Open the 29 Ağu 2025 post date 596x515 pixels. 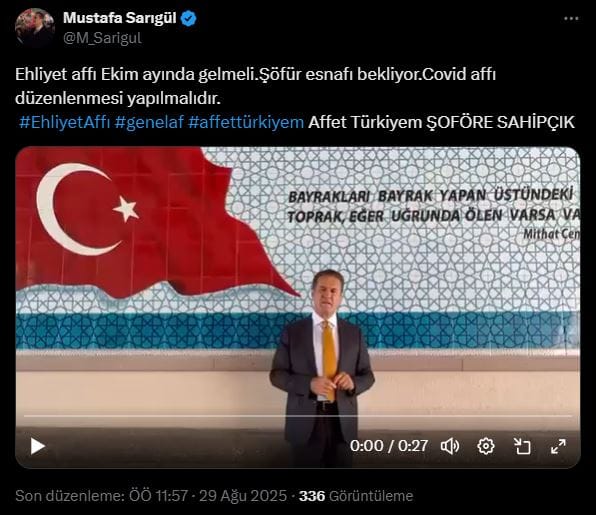(x=243, y=496)
